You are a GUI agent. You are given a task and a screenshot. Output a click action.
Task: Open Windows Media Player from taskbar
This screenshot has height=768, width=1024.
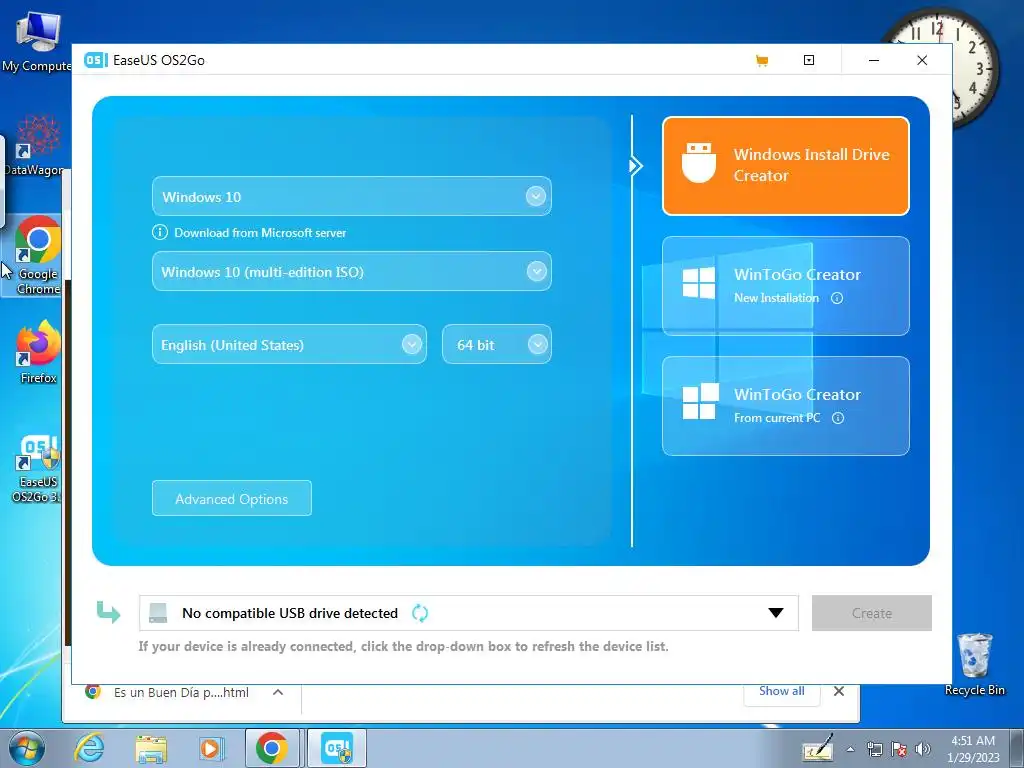click(x=210, y=748)
